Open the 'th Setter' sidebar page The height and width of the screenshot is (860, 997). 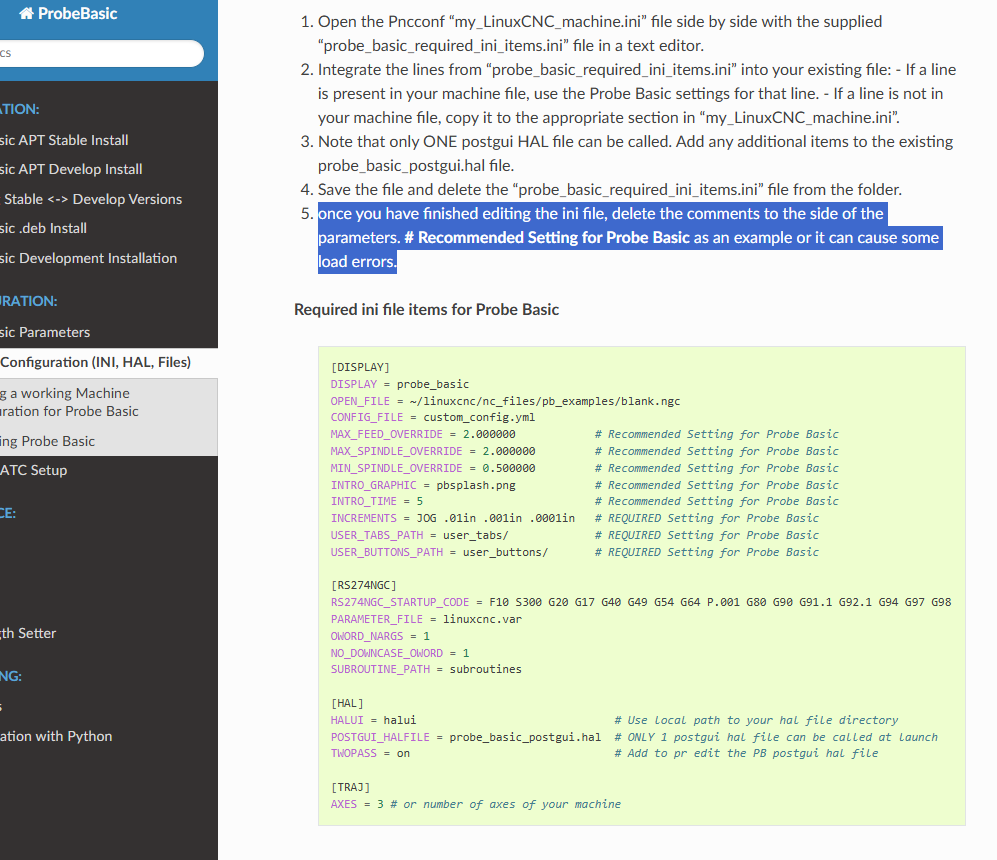28,633
